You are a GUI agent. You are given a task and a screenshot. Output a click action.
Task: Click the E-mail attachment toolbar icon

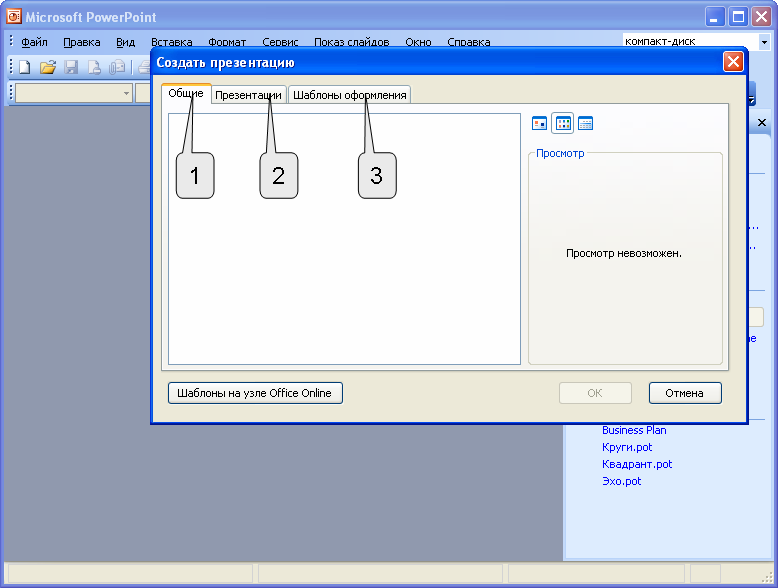click(117, 67)
